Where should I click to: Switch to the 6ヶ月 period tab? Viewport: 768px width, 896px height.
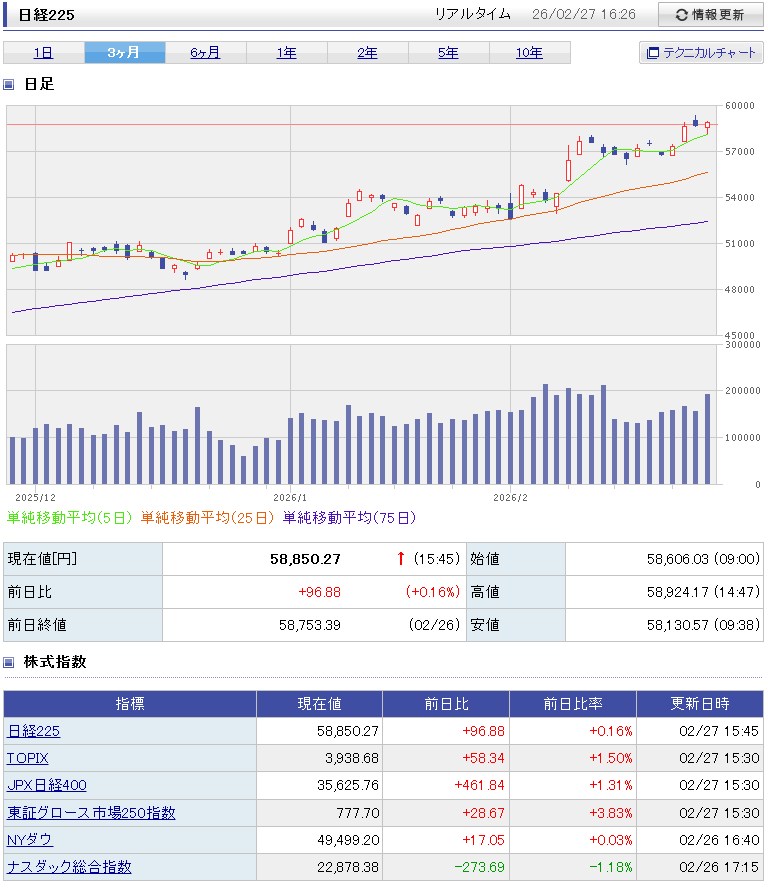(205, 53)
